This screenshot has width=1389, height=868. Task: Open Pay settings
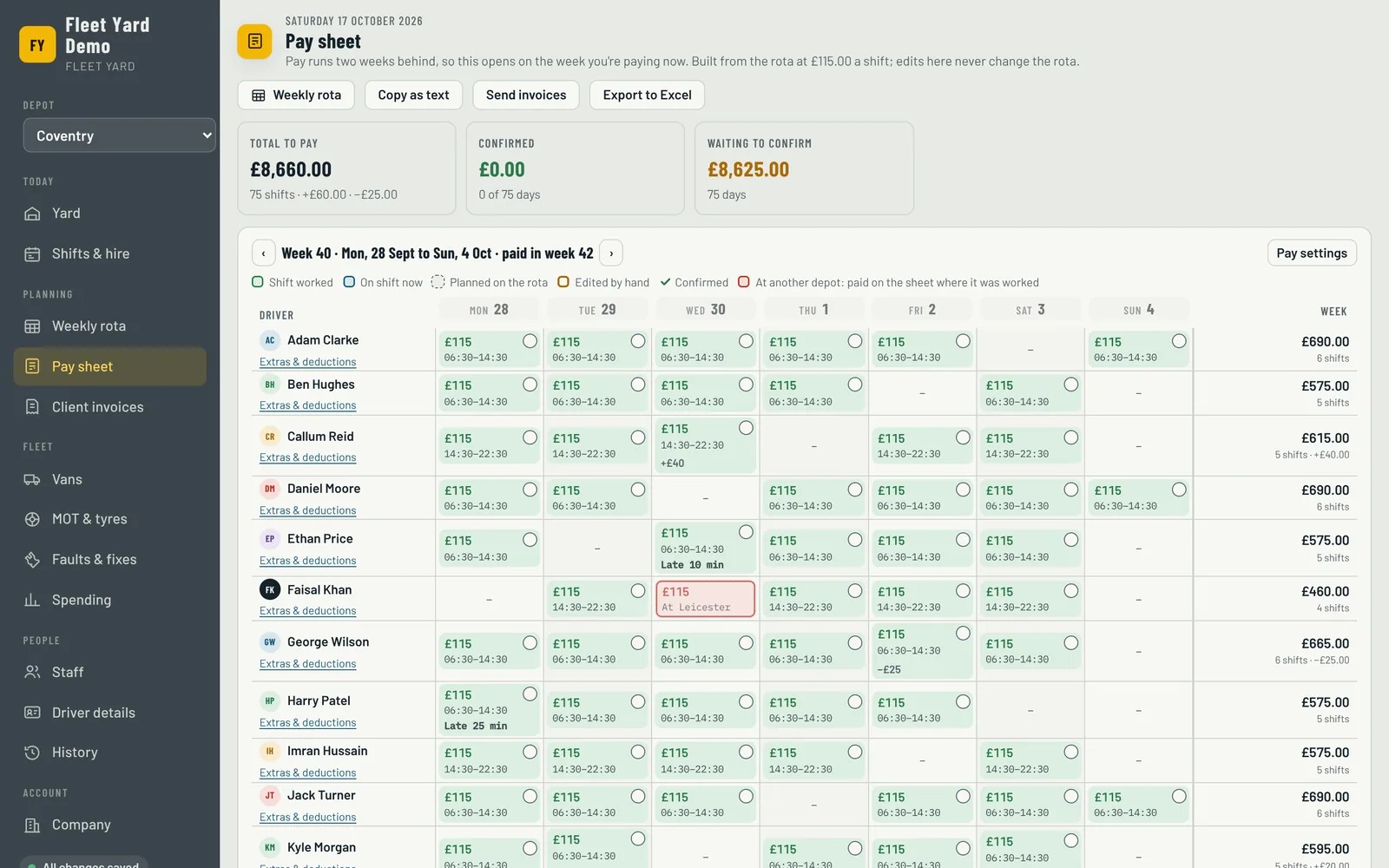1312,253
